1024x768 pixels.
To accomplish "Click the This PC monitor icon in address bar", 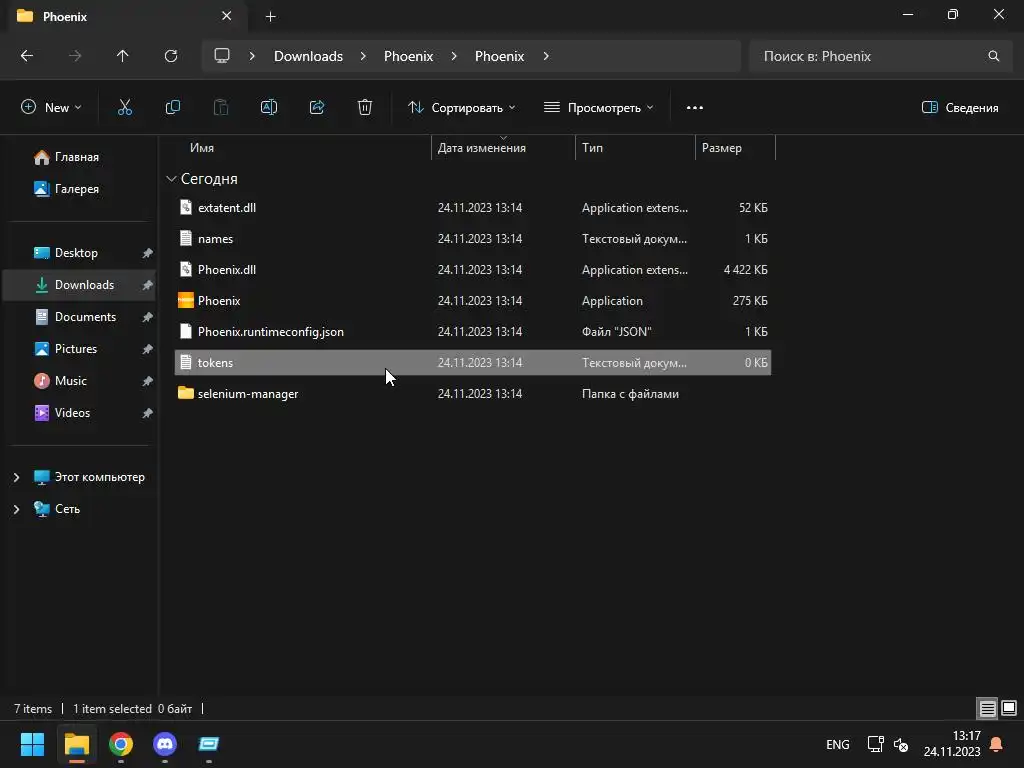I will (222, 56).
